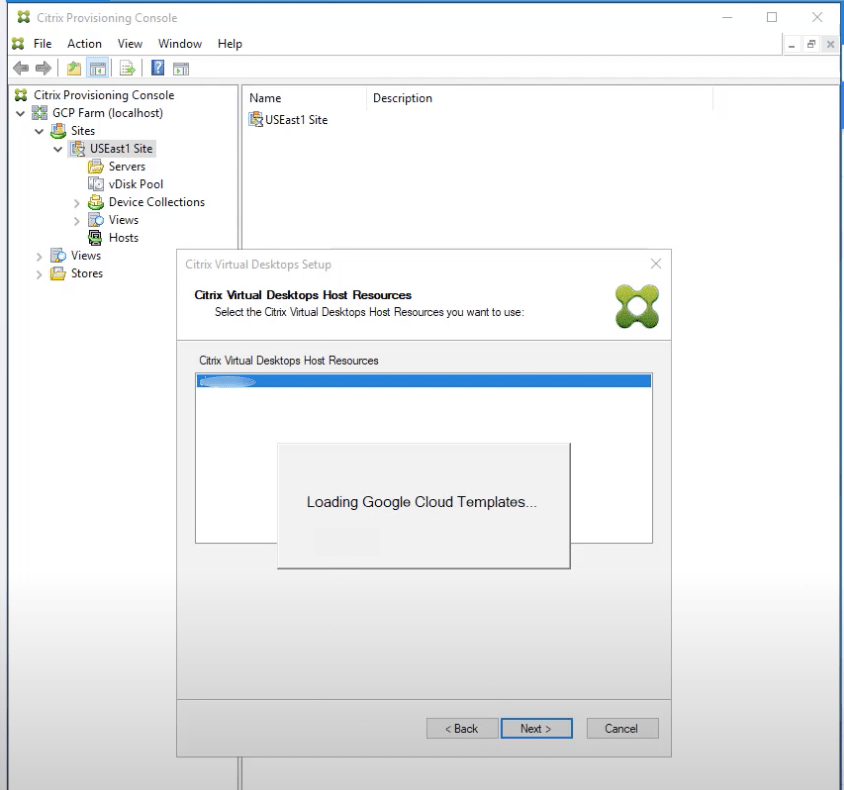The height and width of the screenshot is (790, 844).
Task: Open the Action menu
Action: tap(84, 43)
